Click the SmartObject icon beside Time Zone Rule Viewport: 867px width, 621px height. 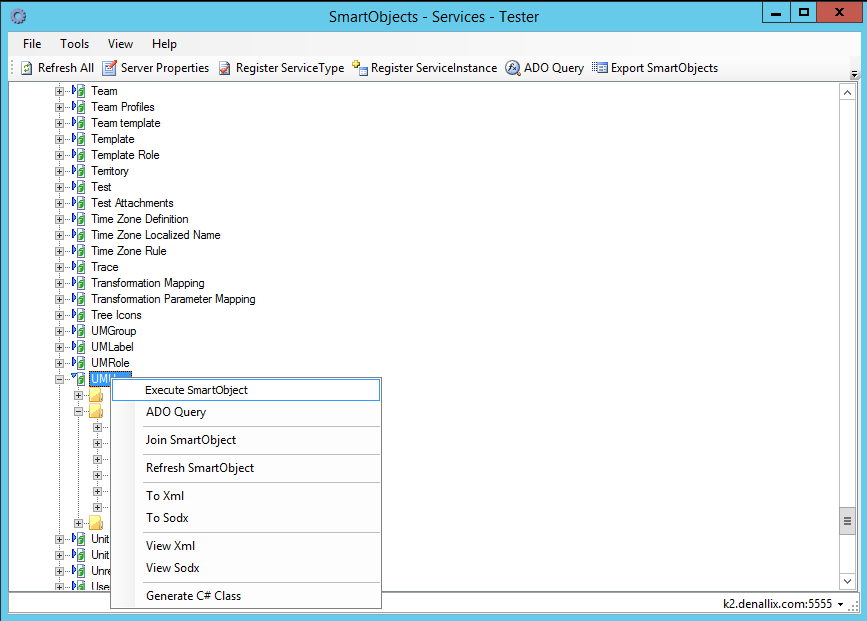(79, 252)
